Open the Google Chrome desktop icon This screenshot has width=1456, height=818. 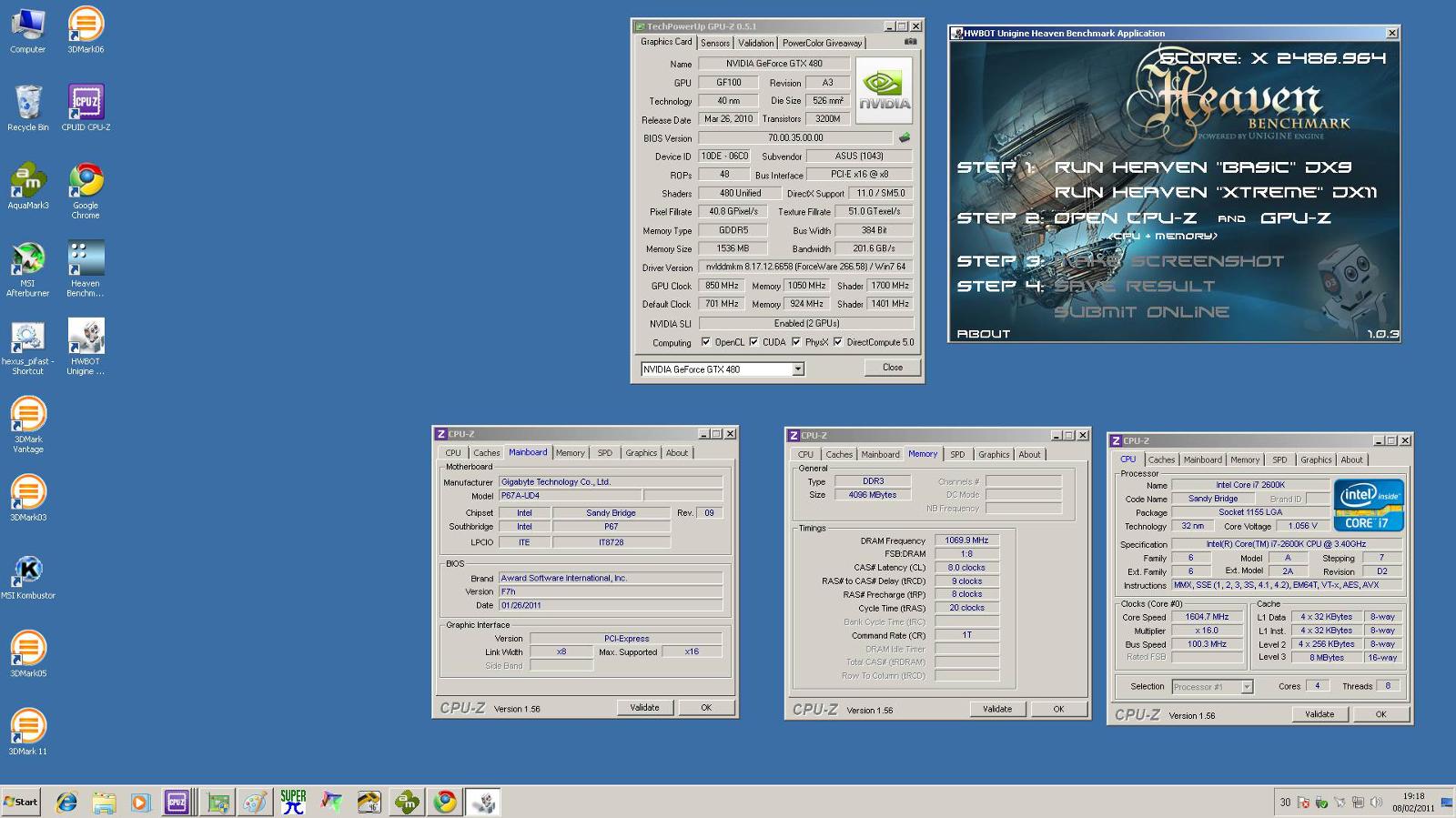coord(86,191)
